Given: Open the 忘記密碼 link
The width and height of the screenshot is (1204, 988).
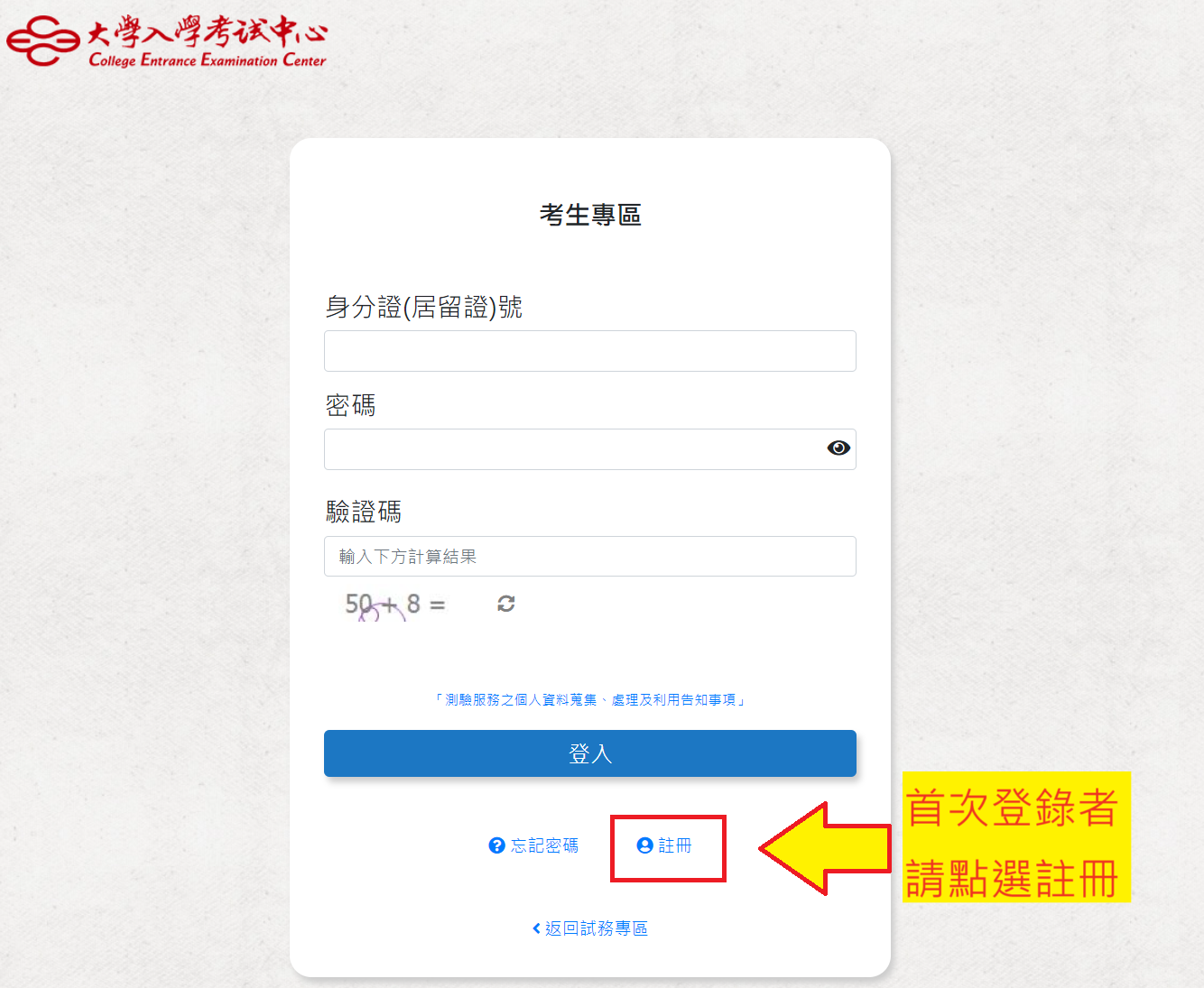Looking at the screenshot, I should point(544,845).
